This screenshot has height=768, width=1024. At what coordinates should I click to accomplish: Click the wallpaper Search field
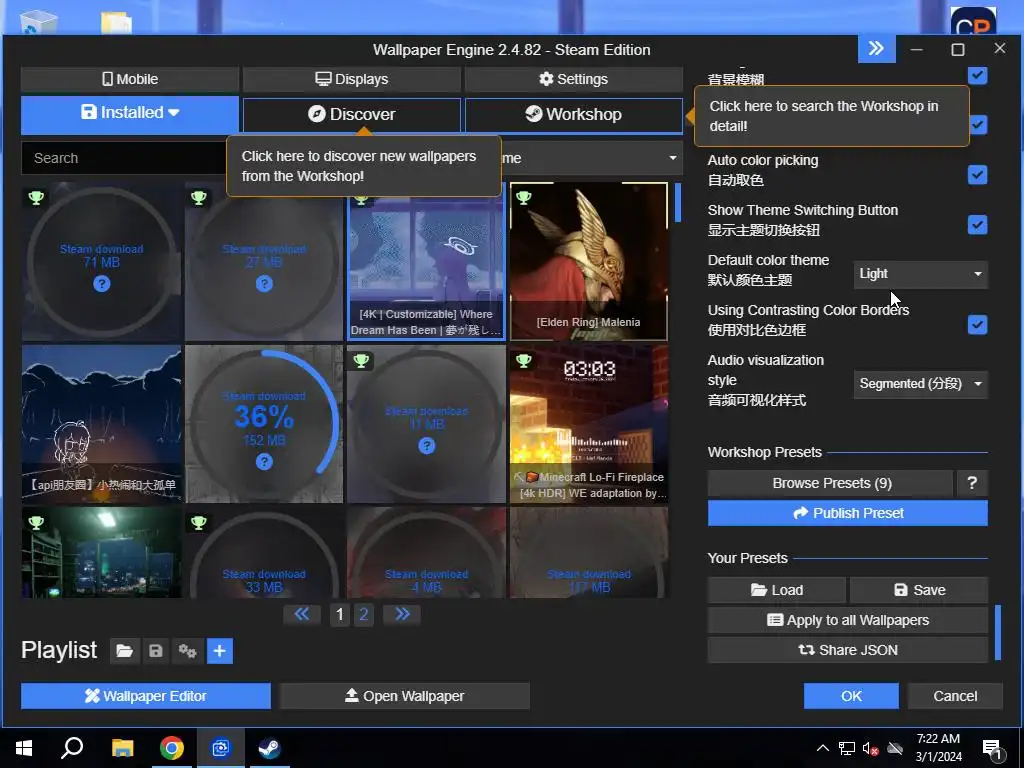pos(124,158)
